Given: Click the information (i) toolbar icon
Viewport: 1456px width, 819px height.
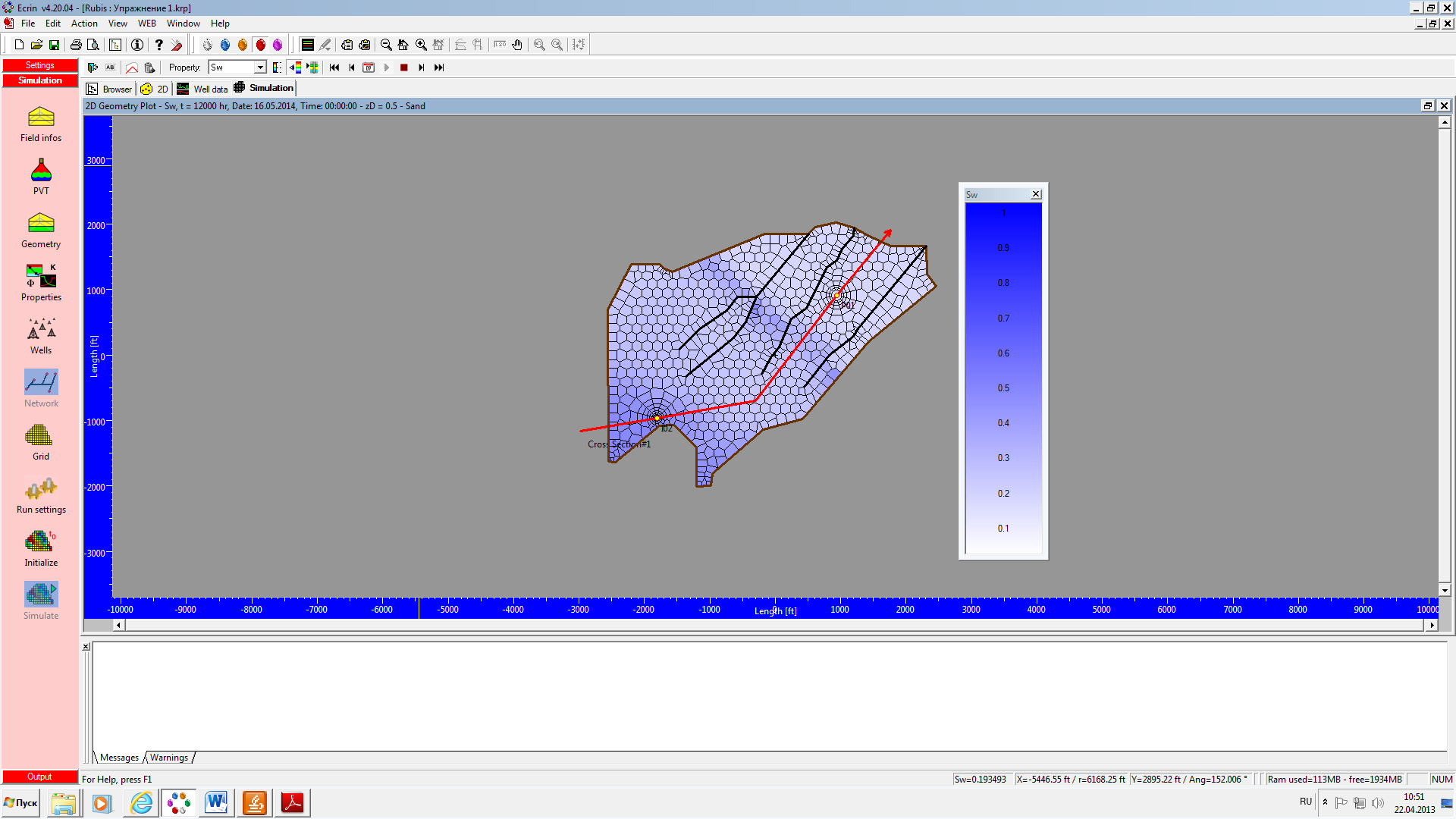Looking at the screenshot, I should (137, 45).
